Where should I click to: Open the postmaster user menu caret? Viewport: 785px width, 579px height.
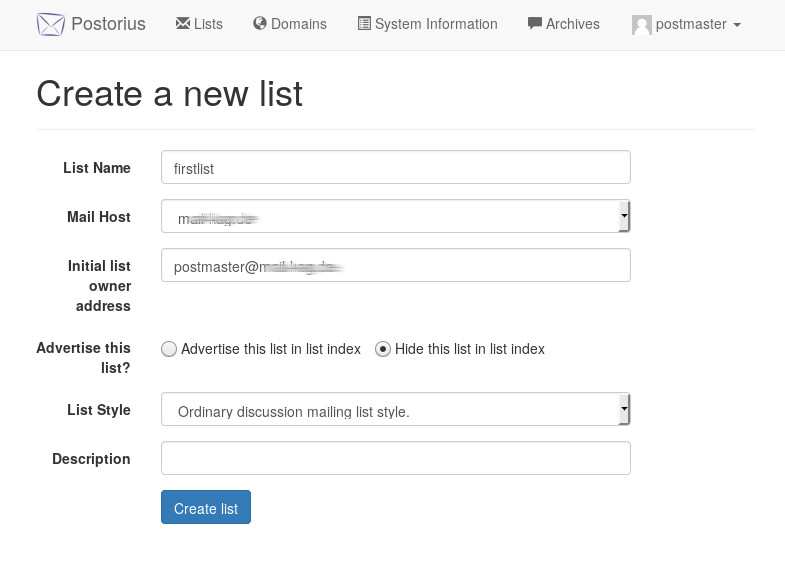[x=737, y=25]
